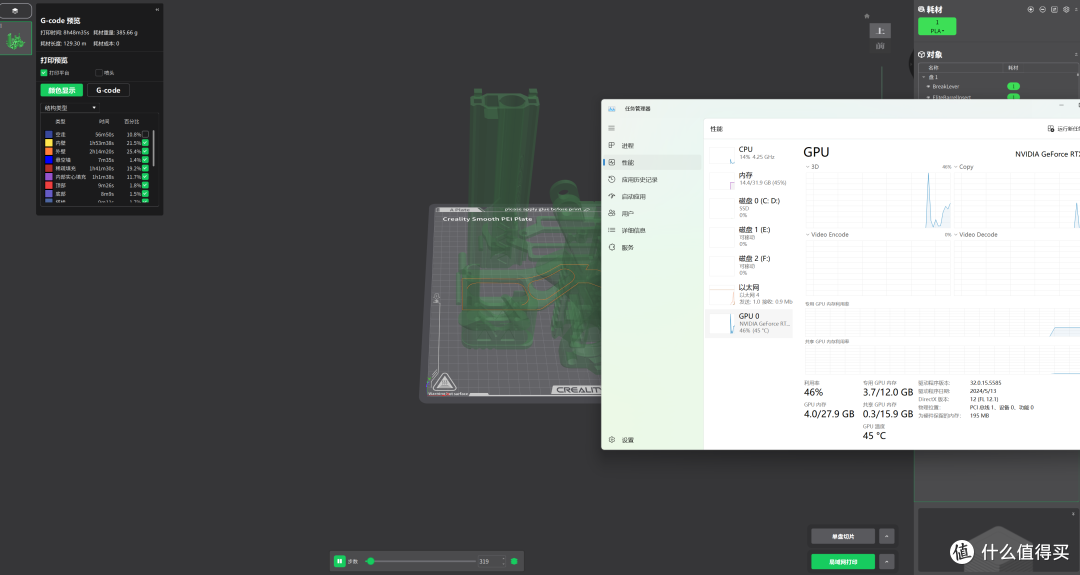Click the plate cube icon at top-left
This screenshot has height=575, width=1080.
15,11
